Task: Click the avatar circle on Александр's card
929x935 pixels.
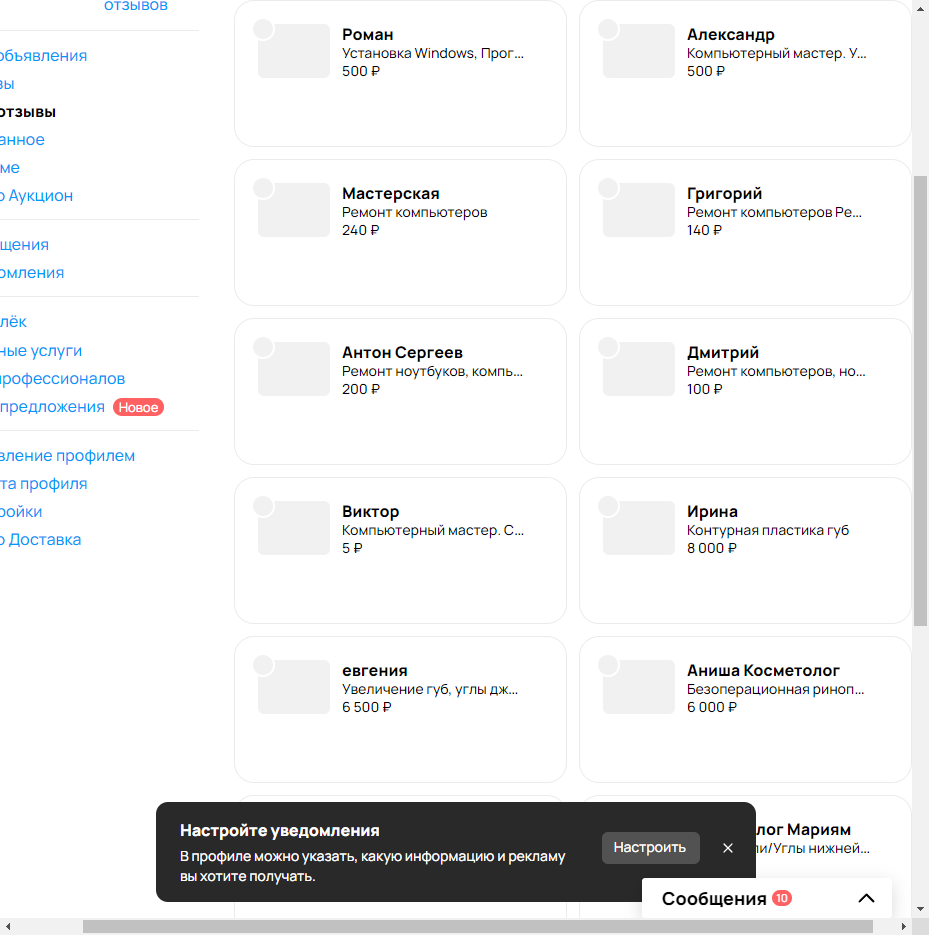Action: [x=608, y=29]
